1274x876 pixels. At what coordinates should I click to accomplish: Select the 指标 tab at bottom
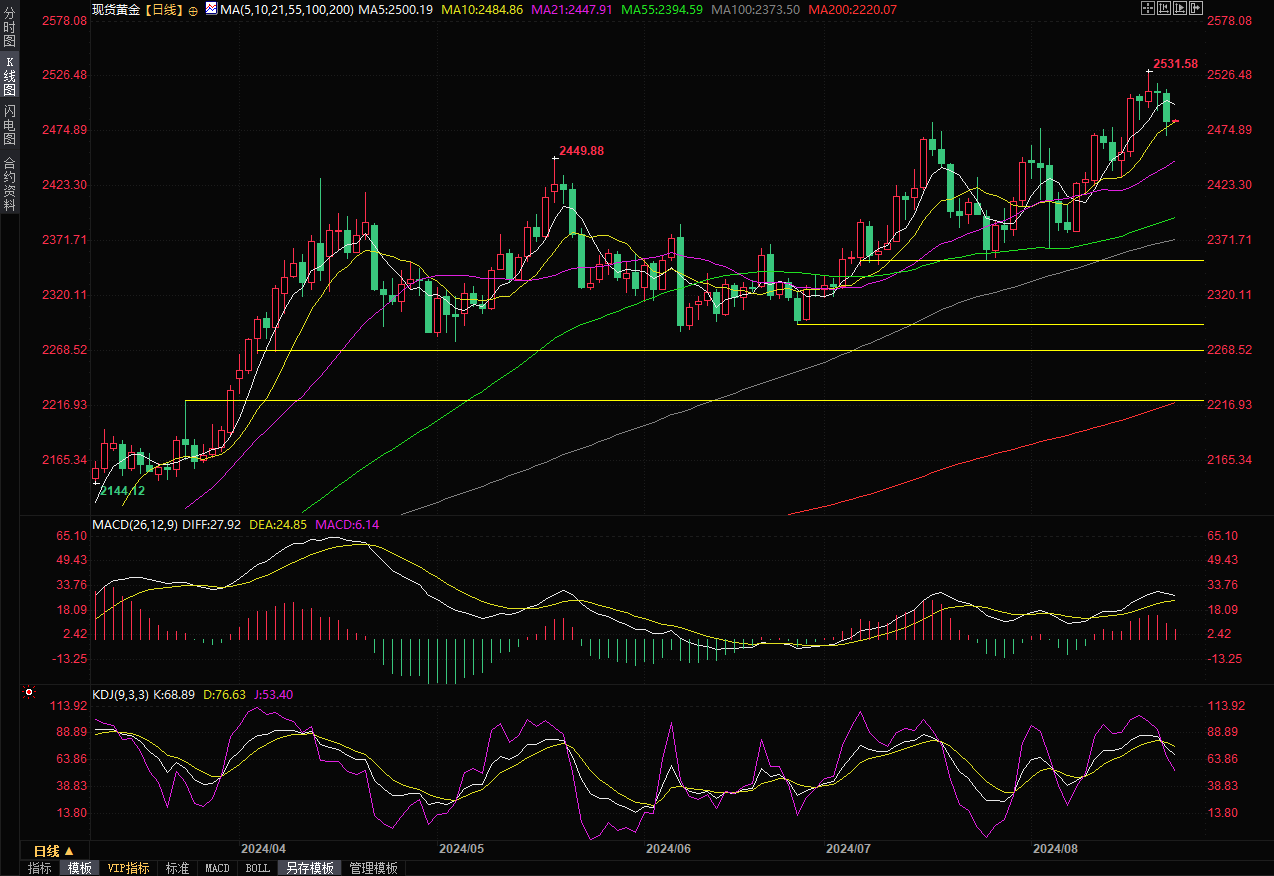pos(40,868)
